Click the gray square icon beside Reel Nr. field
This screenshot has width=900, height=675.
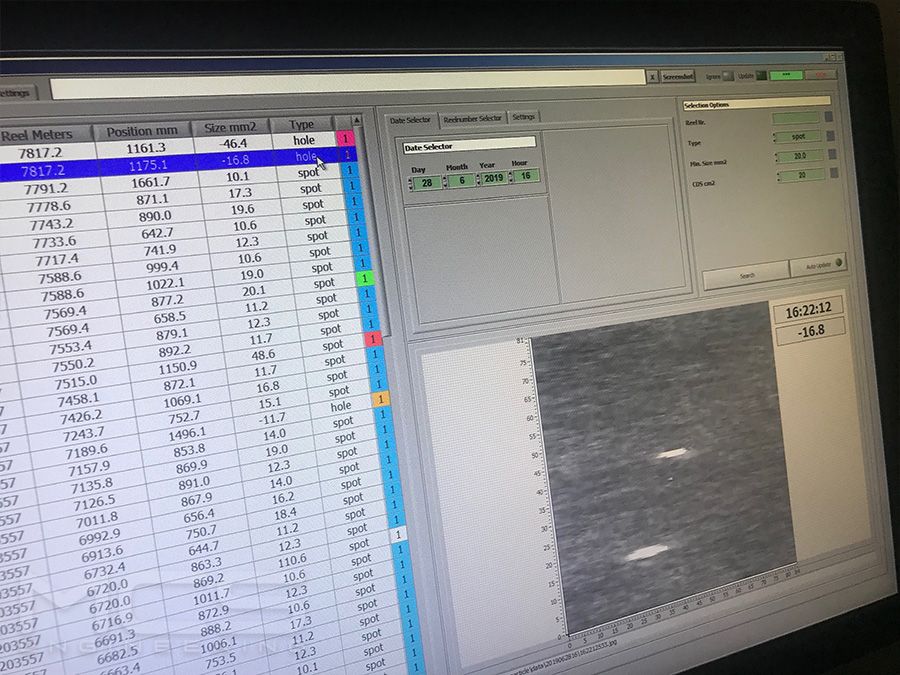(x=828, y=117)
